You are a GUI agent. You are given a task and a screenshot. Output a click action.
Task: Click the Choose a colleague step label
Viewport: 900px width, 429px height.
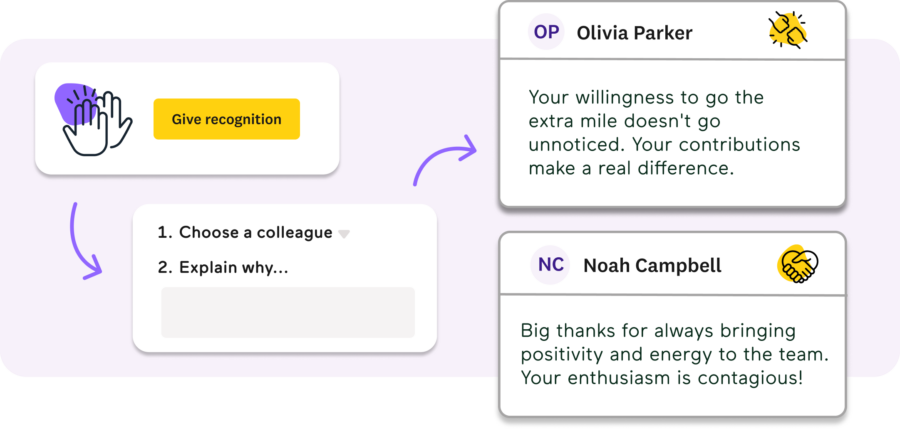245,233
